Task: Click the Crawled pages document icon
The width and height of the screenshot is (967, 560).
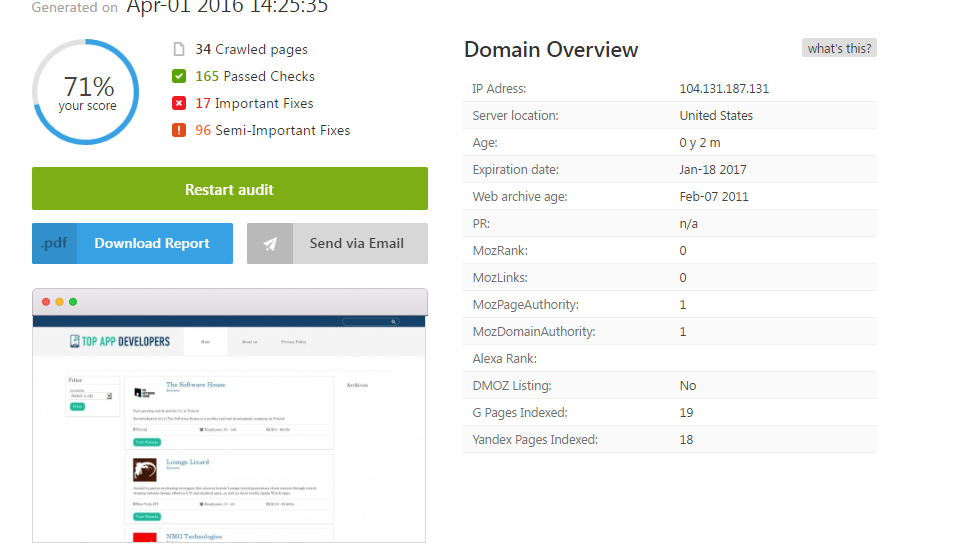Action: tap(179, 49)
